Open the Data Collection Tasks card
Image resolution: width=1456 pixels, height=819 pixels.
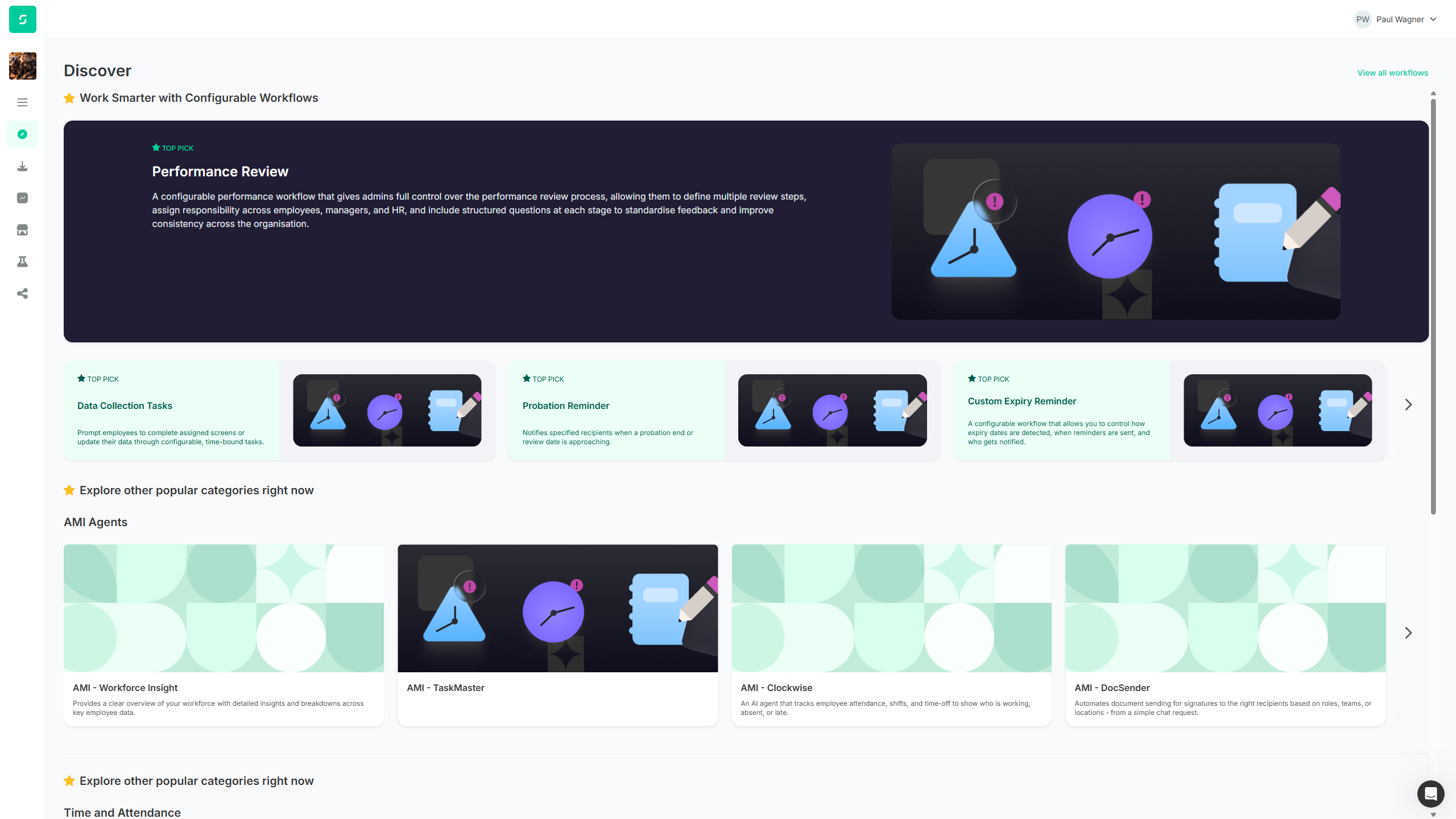tap(280, 411)
